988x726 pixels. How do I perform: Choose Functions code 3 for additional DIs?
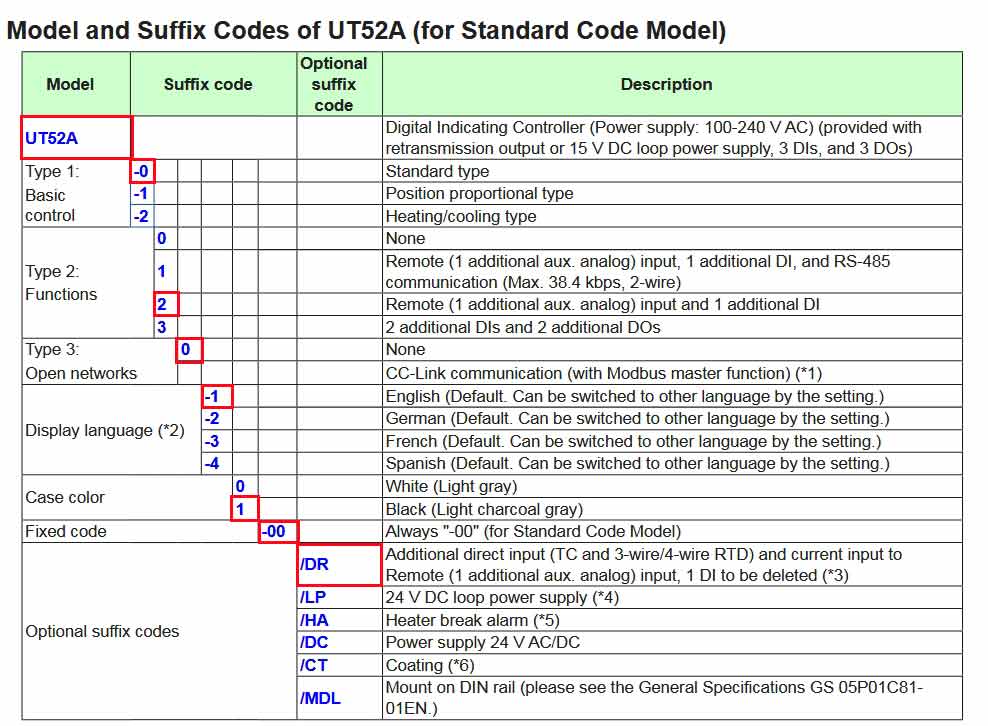pos(164,326)
